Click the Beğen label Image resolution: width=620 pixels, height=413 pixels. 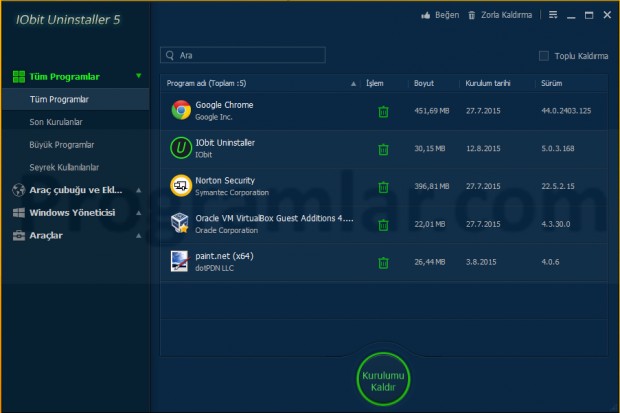(447, 15)
